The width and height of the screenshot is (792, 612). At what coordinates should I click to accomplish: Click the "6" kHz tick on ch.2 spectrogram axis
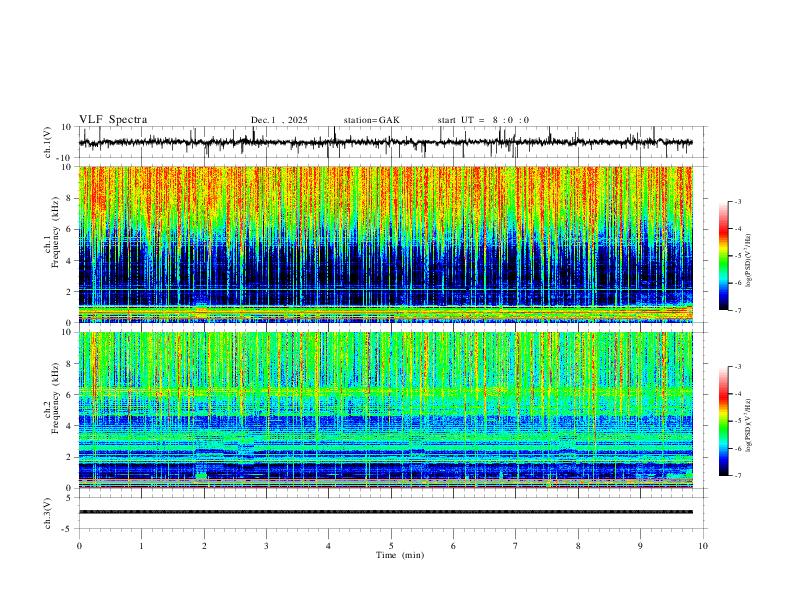69,395
